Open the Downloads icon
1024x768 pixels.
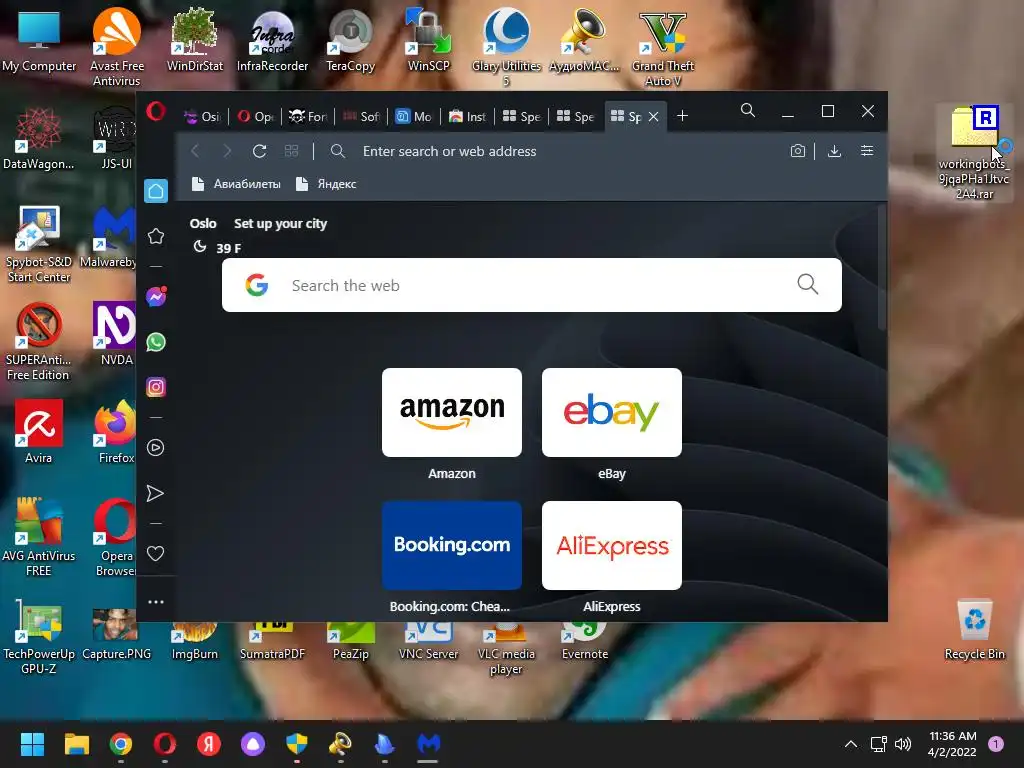click(834, 152)
